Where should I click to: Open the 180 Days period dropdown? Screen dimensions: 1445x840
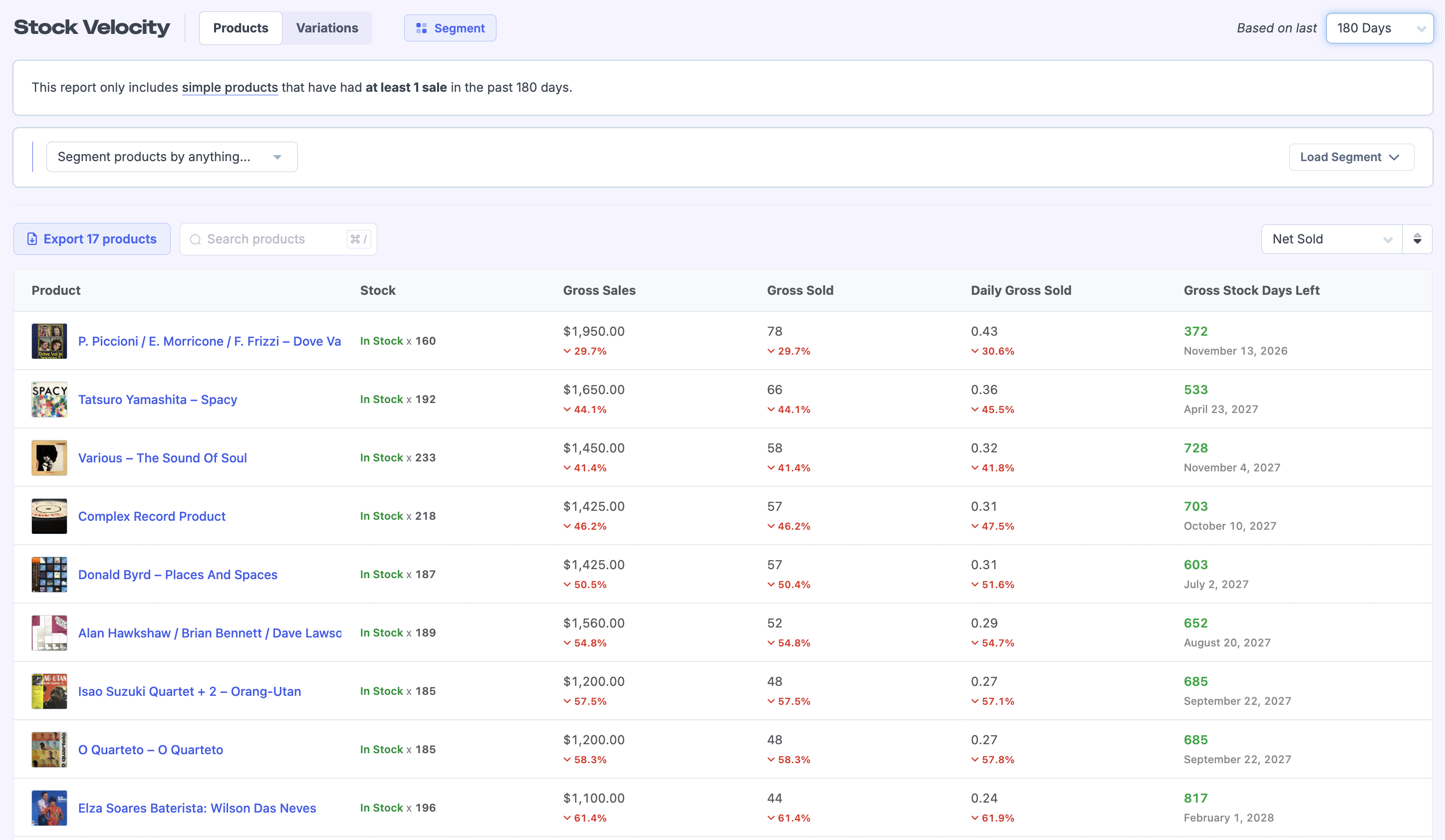point(1379,28)
